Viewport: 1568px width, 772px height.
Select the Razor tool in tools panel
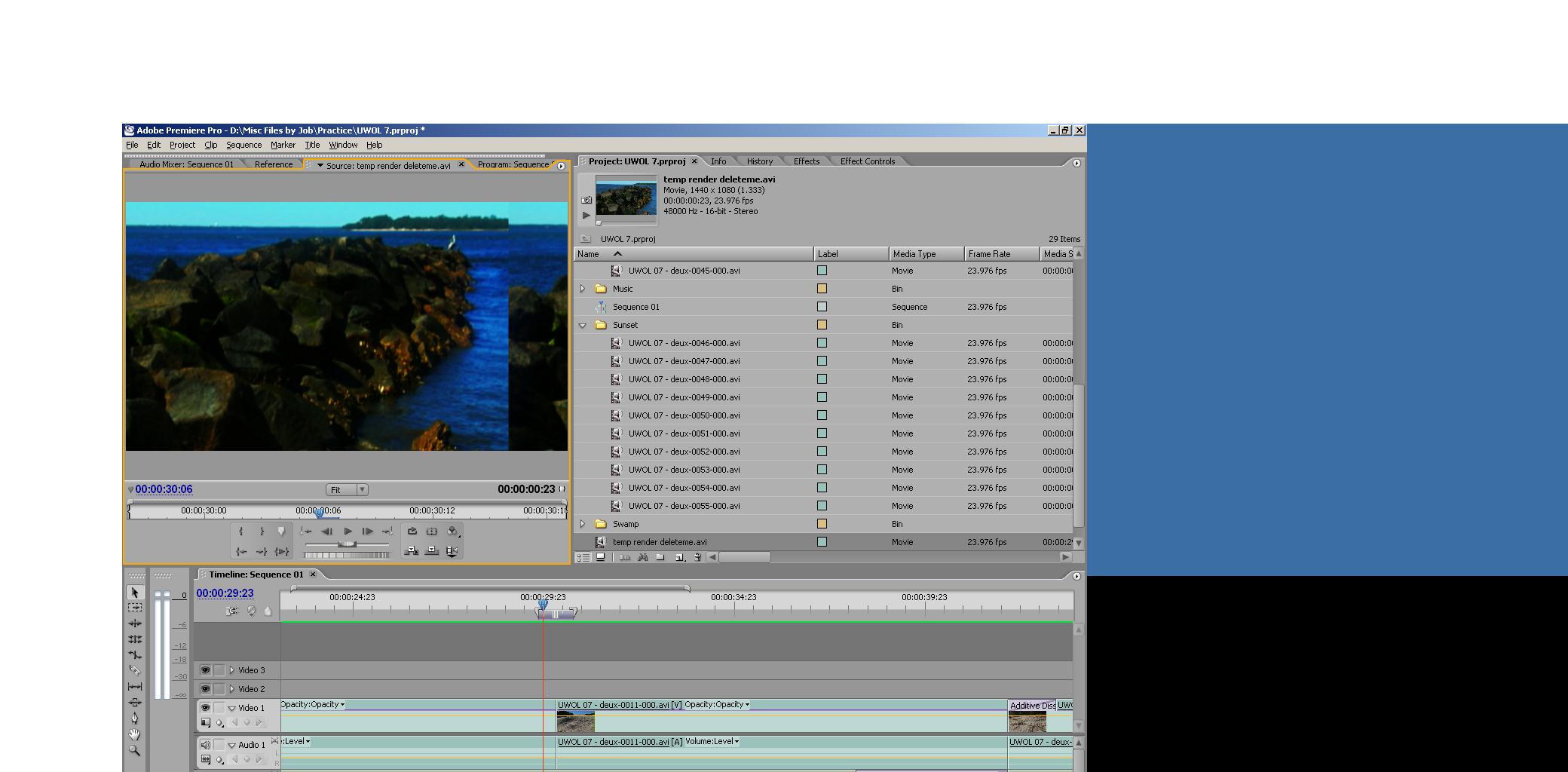point(135,670)
